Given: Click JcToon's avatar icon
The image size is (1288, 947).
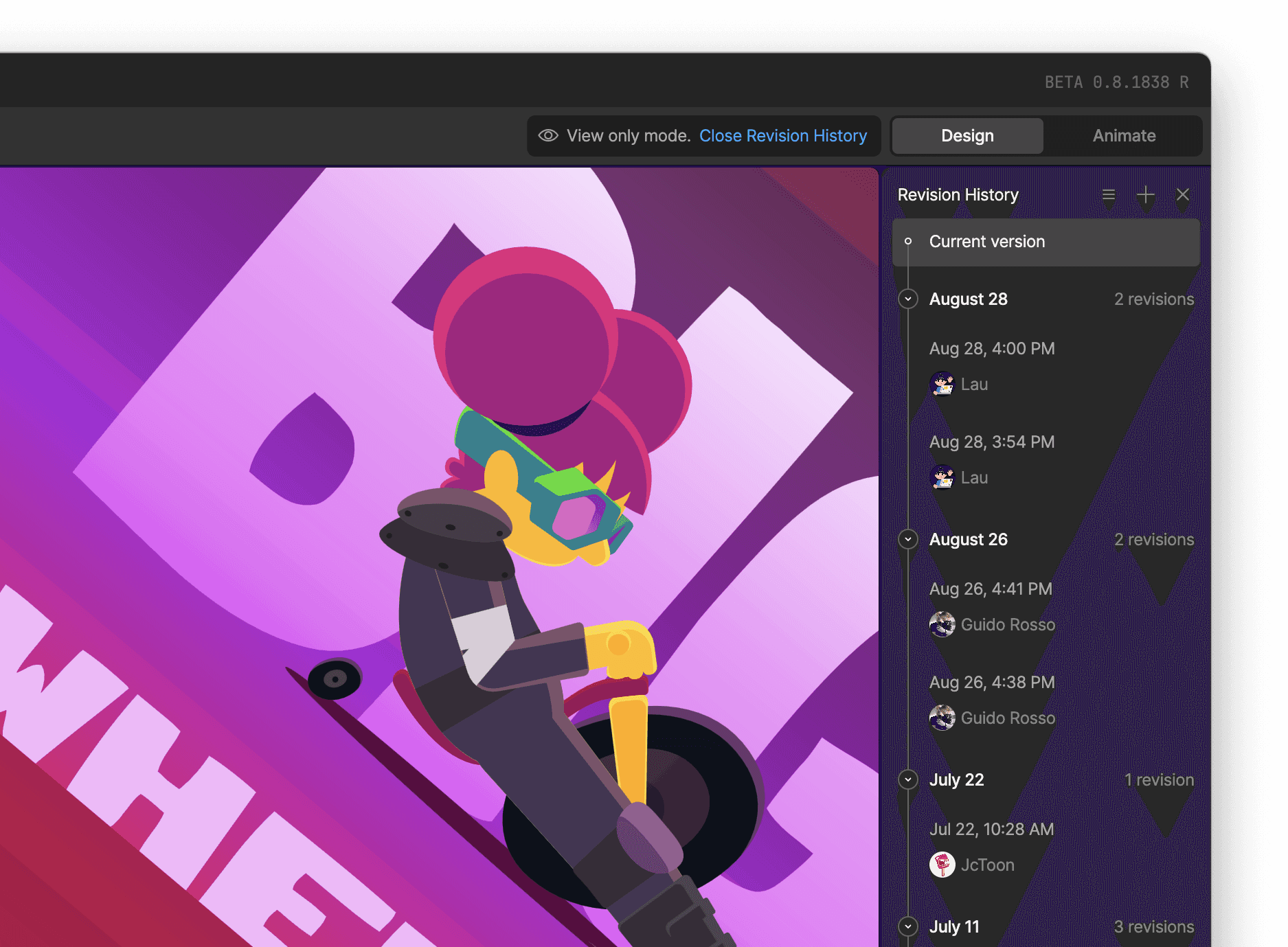Looking at the screenshot, I should click(x=942, y=865).
